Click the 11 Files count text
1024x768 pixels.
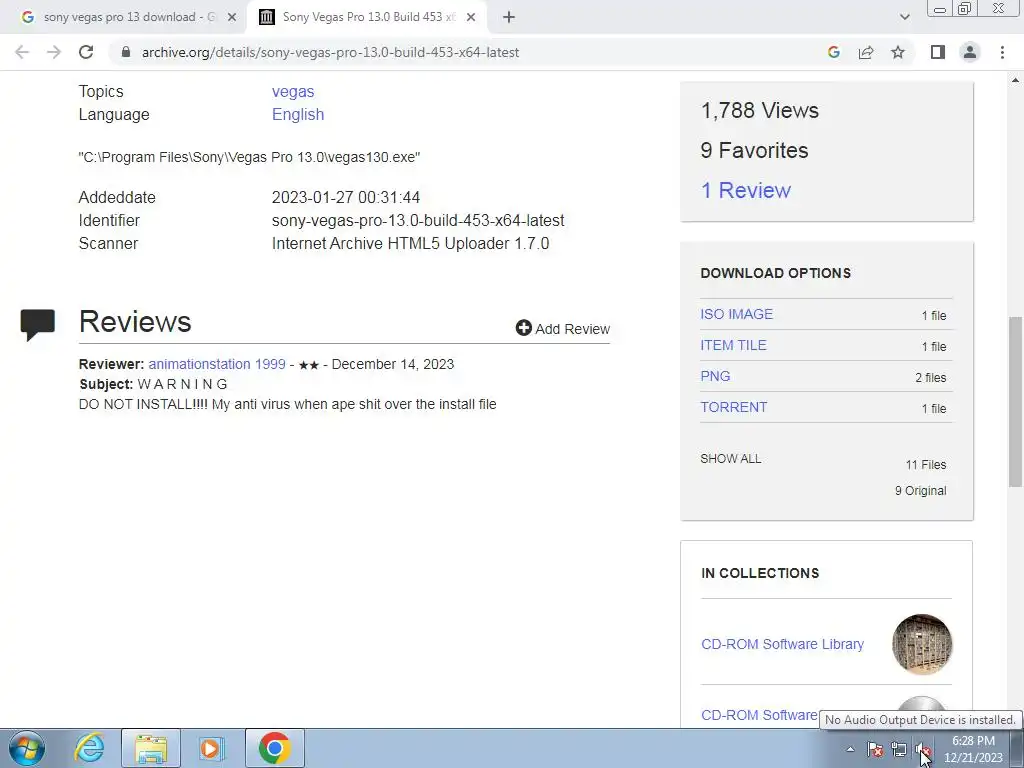pos(925,464)
